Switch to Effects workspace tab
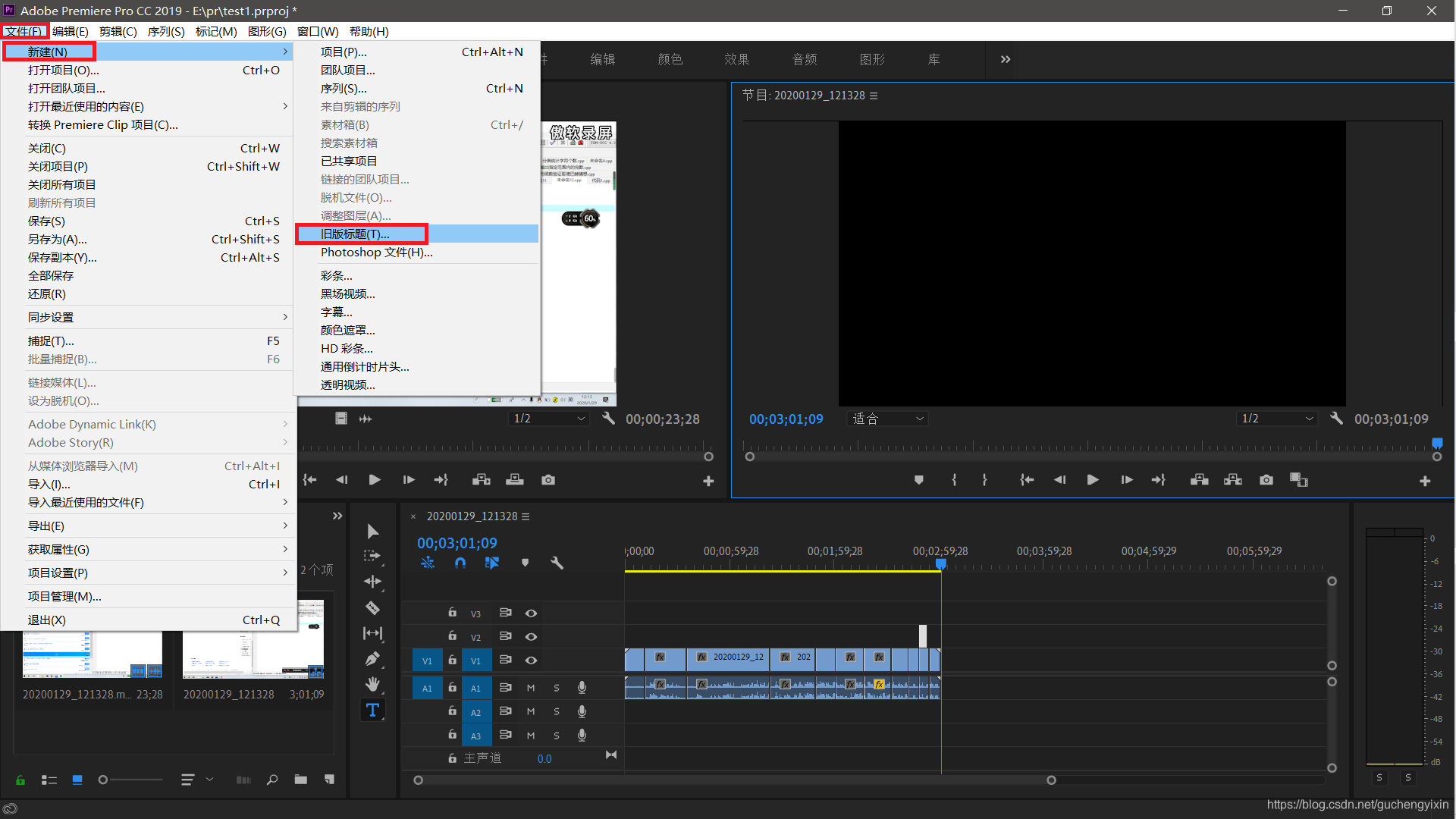Image resolution: width=1456 pixels, height=819 pixels. coord(737,59)
